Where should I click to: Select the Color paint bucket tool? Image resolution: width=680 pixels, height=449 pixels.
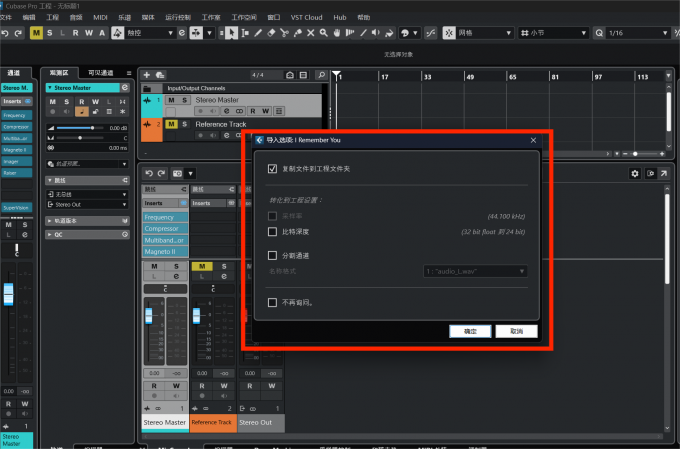[x=389, y=33]
